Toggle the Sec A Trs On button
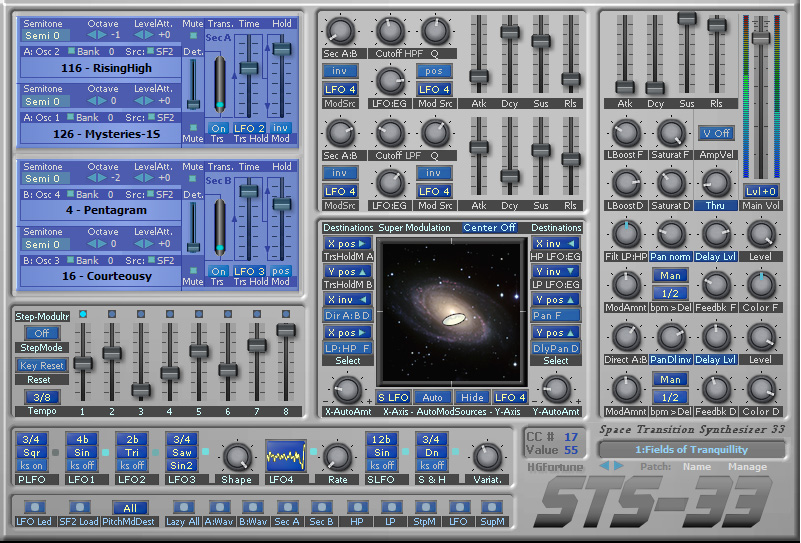This screenshot has width=801, height=543. tap(218, 128)
